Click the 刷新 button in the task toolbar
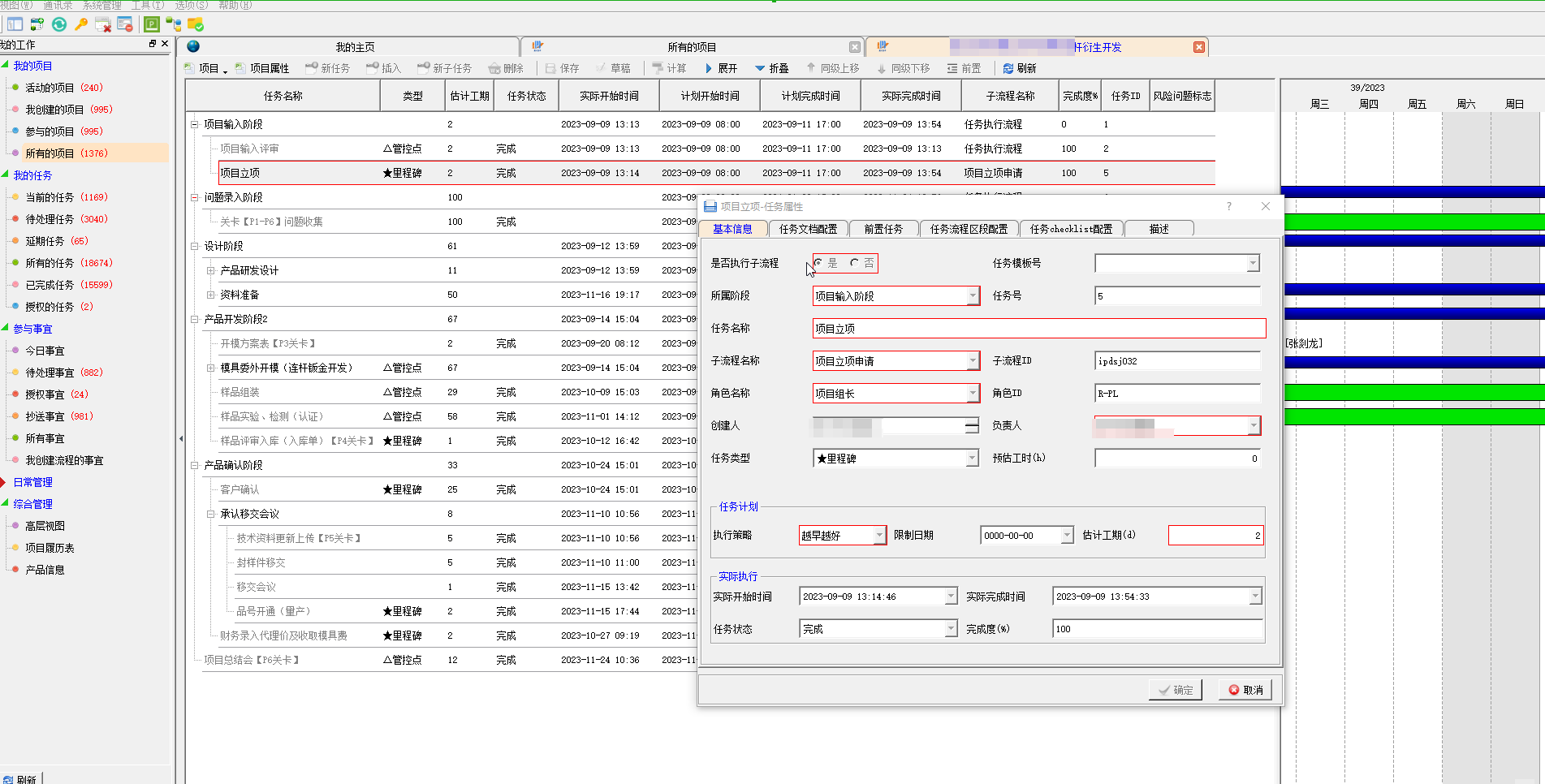Viewport: 1545px width, 784px height. (1020, 68)
